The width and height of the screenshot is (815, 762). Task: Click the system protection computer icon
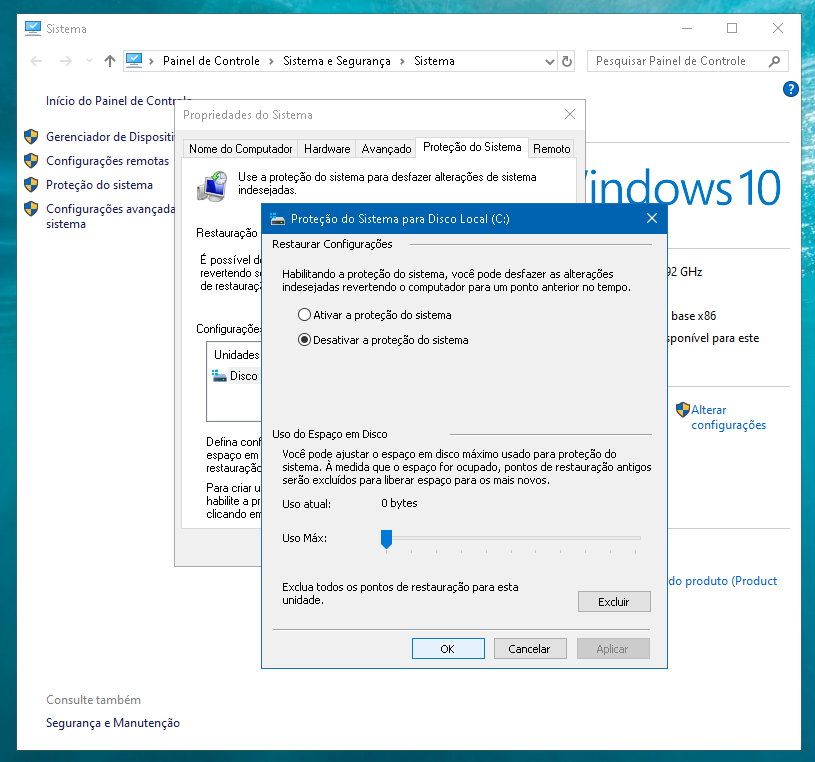213,186
